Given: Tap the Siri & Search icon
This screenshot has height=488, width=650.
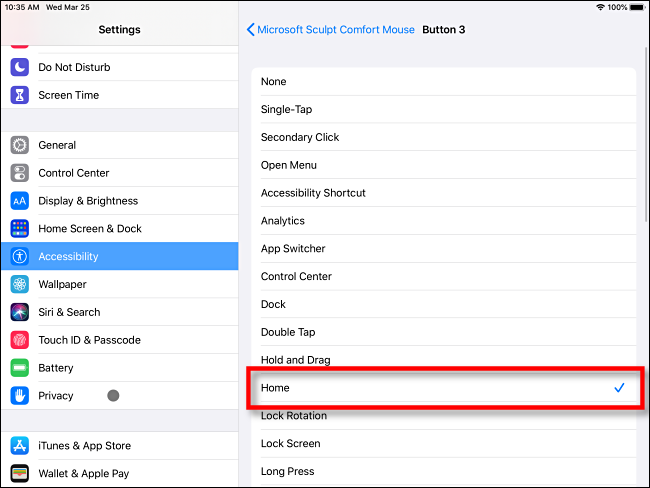Looking at the screenshot, I should [20, 312].
